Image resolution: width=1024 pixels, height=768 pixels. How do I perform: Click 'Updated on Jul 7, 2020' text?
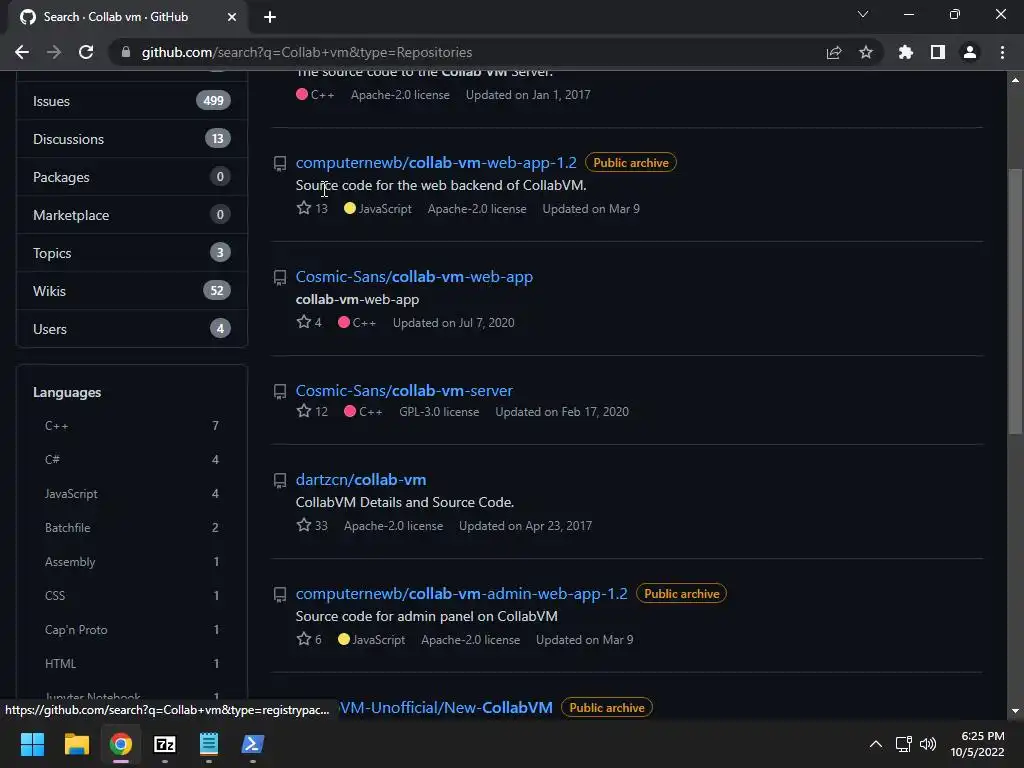click(x=453, y=323)
